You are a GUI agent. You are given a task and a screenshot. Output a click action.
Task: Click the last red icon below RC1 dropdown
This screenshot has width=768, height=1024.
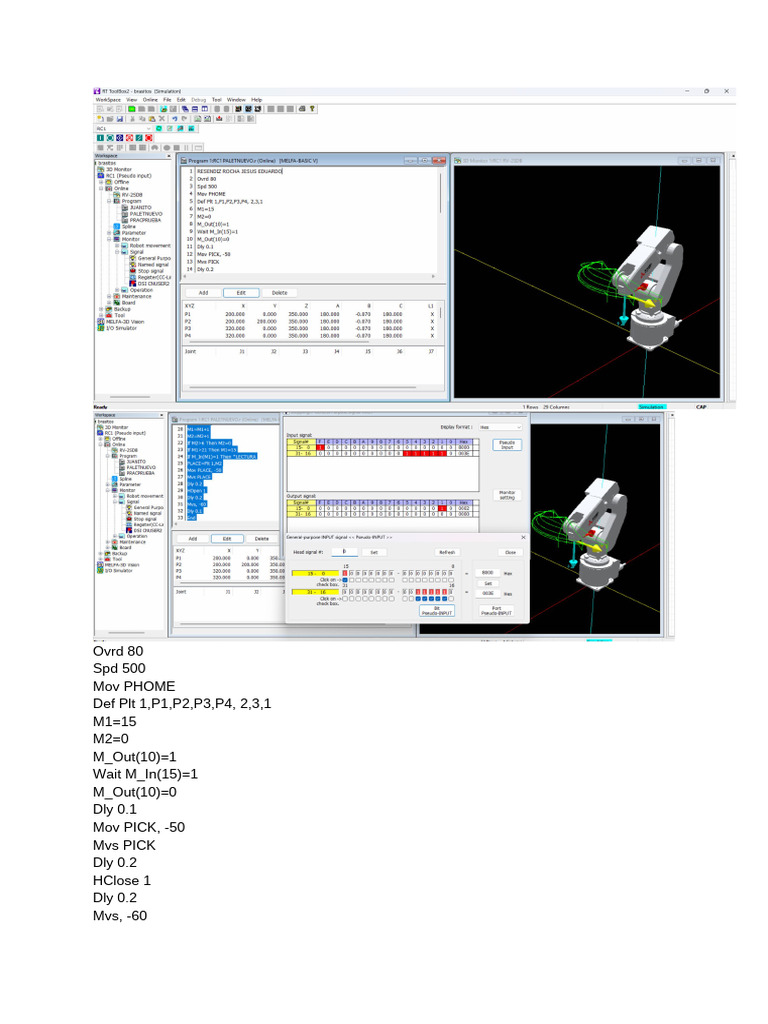tap(148, 138)
